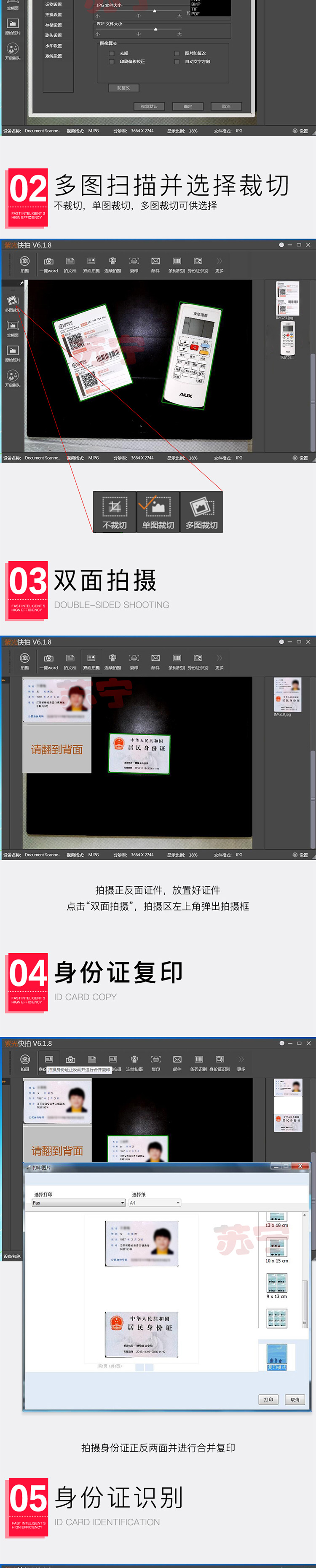Select 系统设置 in the settings list
The image size is (316, 1568).
point(54,56)
